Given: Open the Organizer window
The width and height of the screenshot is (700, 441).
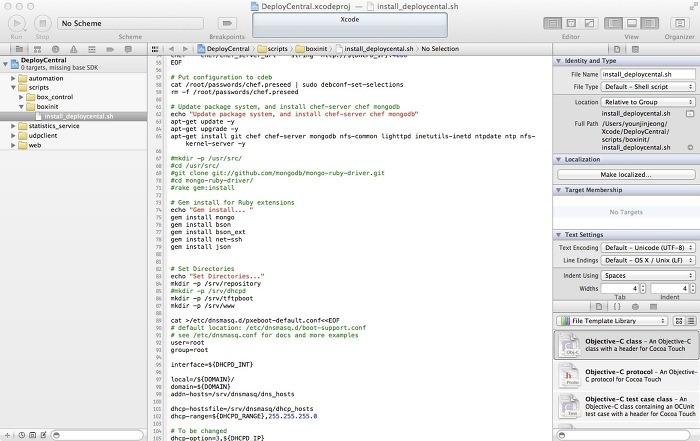Looking at the screenshot, I should pyautogui.click(x=679, y=23).
